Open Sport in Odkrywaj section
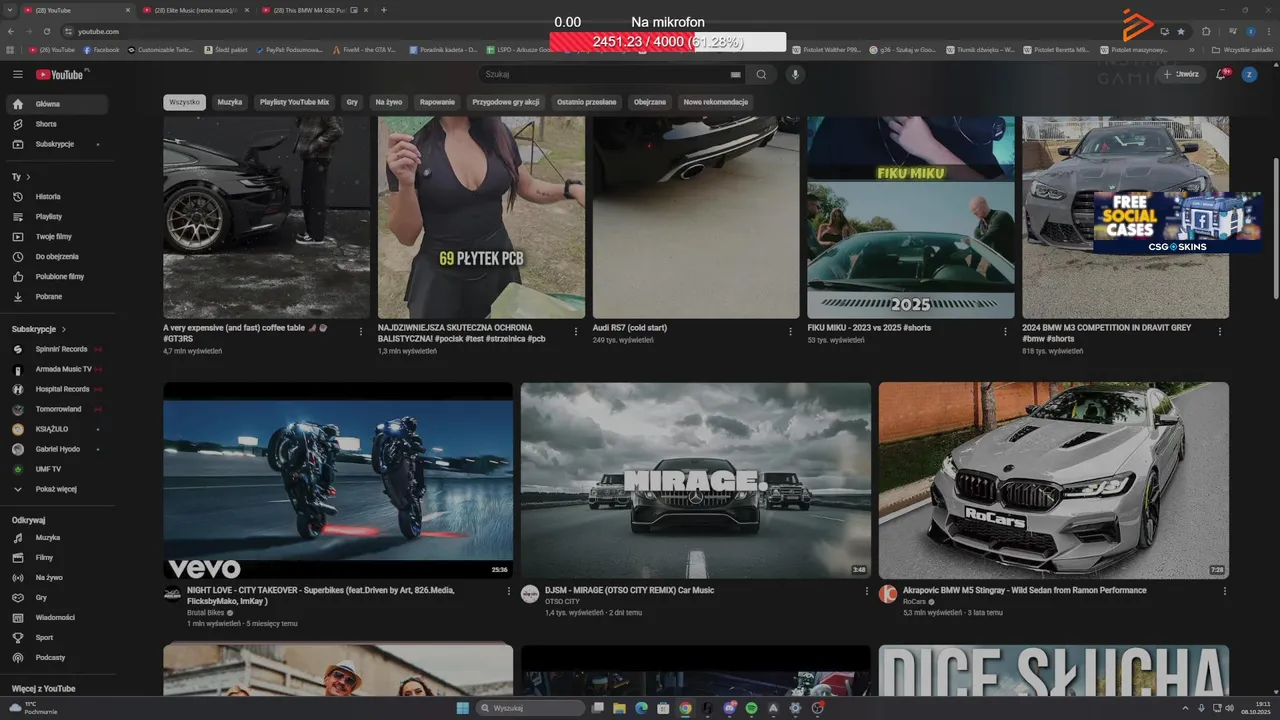 click(x=56, y=638)
